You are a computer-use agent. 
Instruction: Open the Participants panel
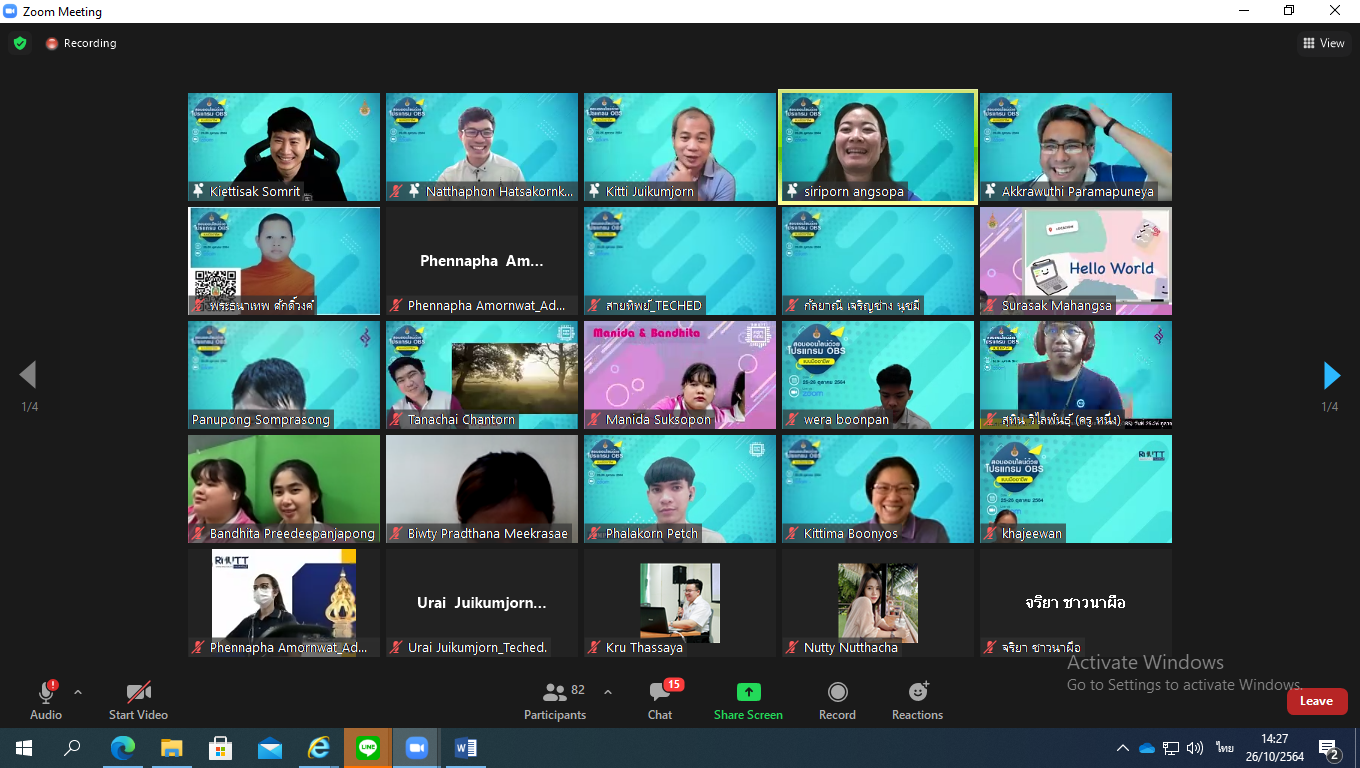(x=555, y=700)
